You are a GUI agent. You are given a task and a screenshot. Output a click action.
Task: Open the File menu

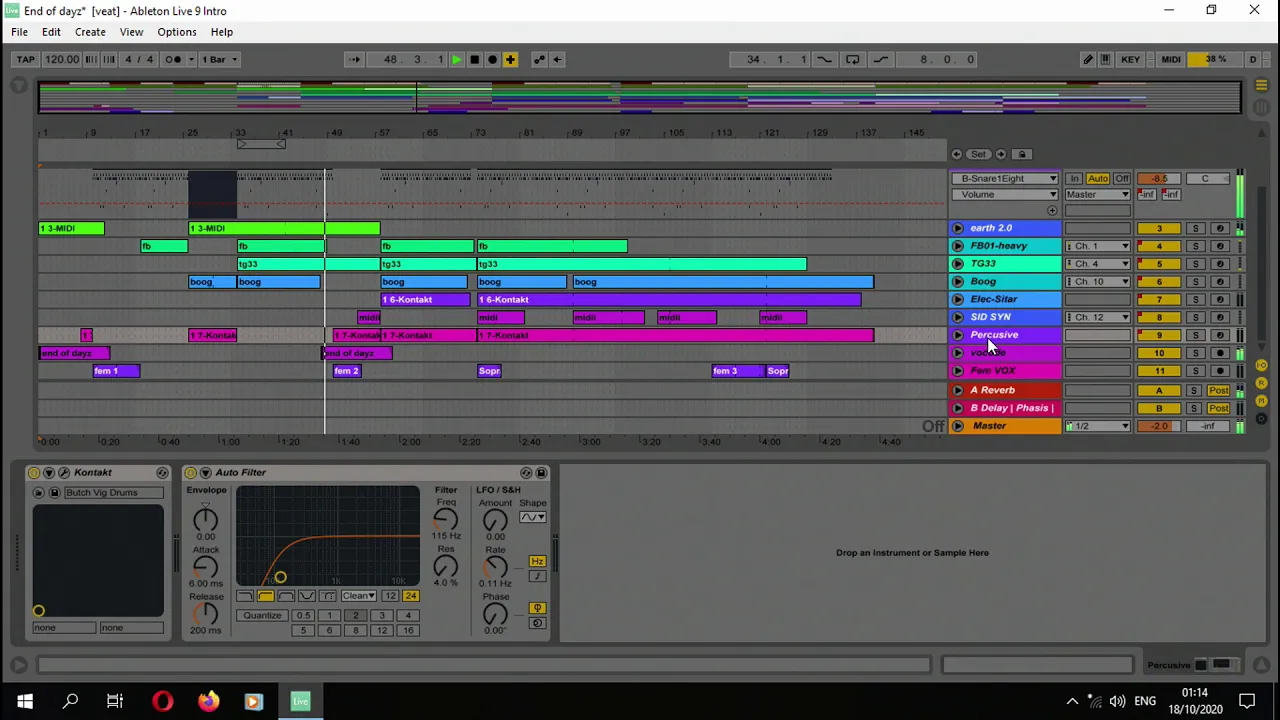click(19, 32)
